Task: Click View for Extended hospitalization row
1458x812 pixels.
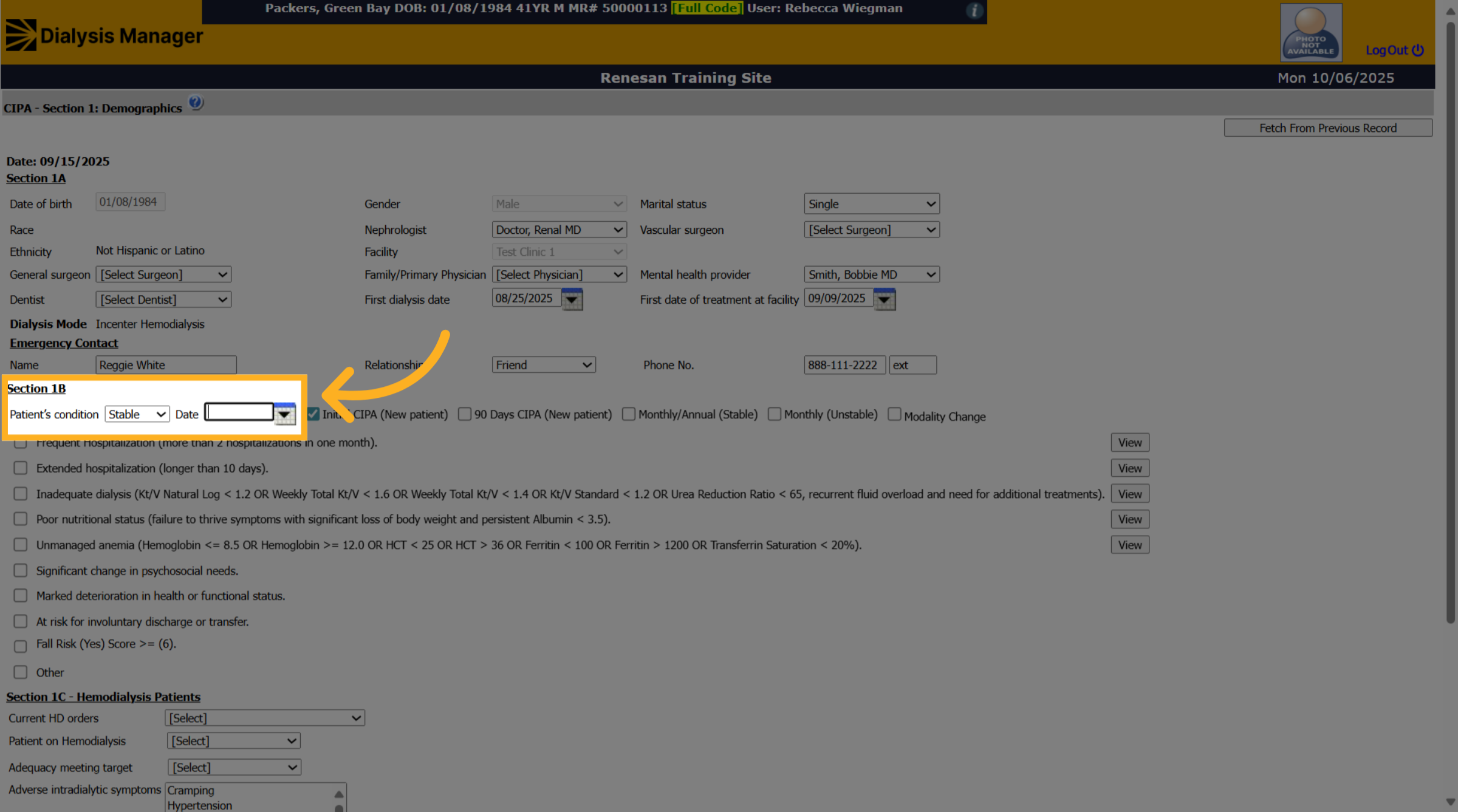Action: pyautogui.click(x=1130, y=468)
